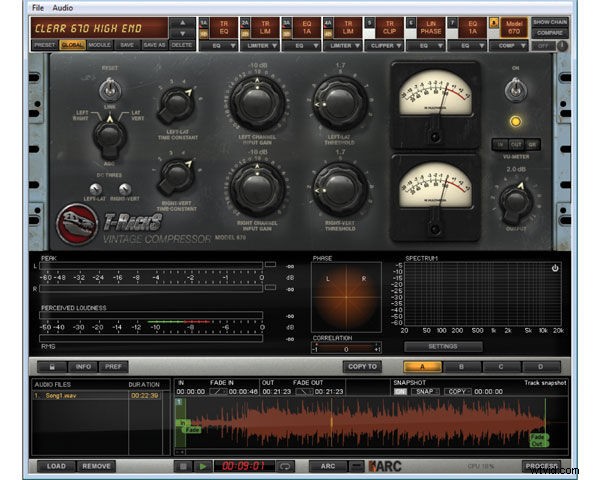Click the SHOW CHAIN button
This screenshot has width=600, height=480.
[x=549, y=22]
